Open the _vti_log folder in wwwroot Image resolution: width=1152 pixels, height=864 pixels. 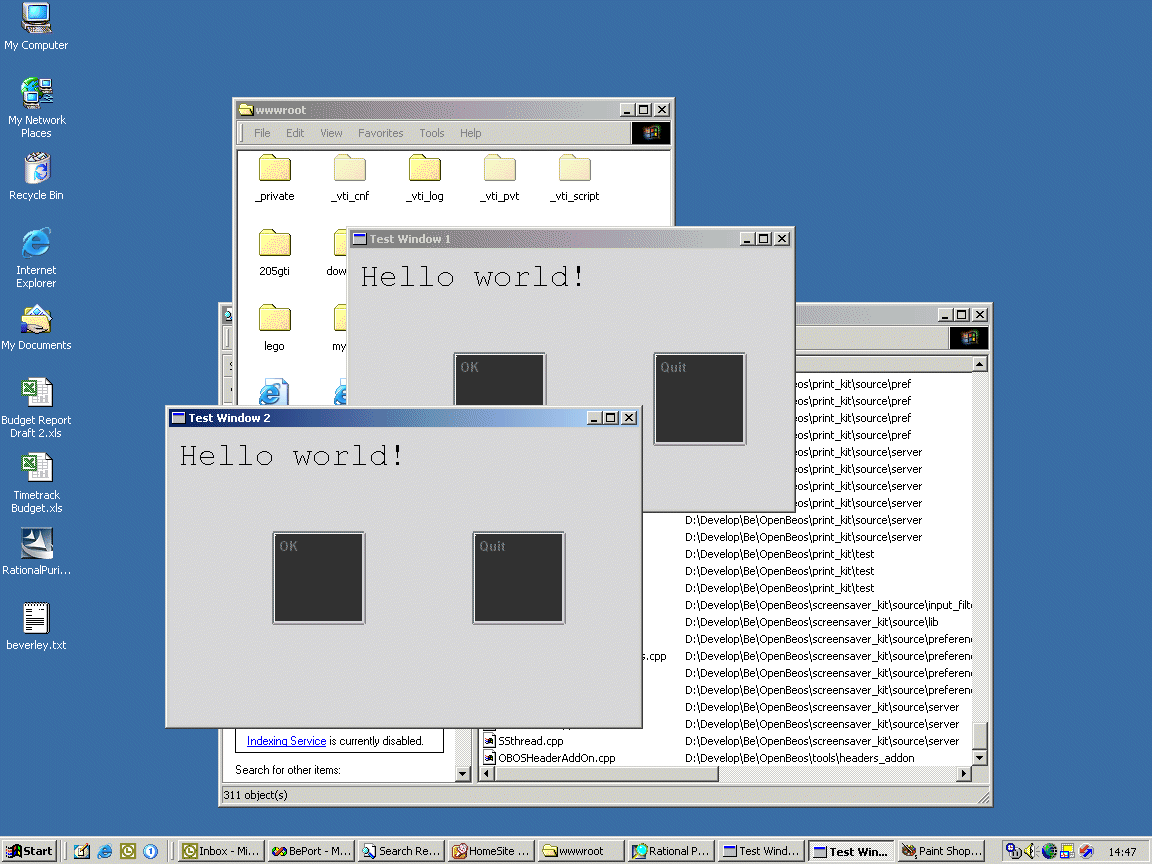pos(424,169)
